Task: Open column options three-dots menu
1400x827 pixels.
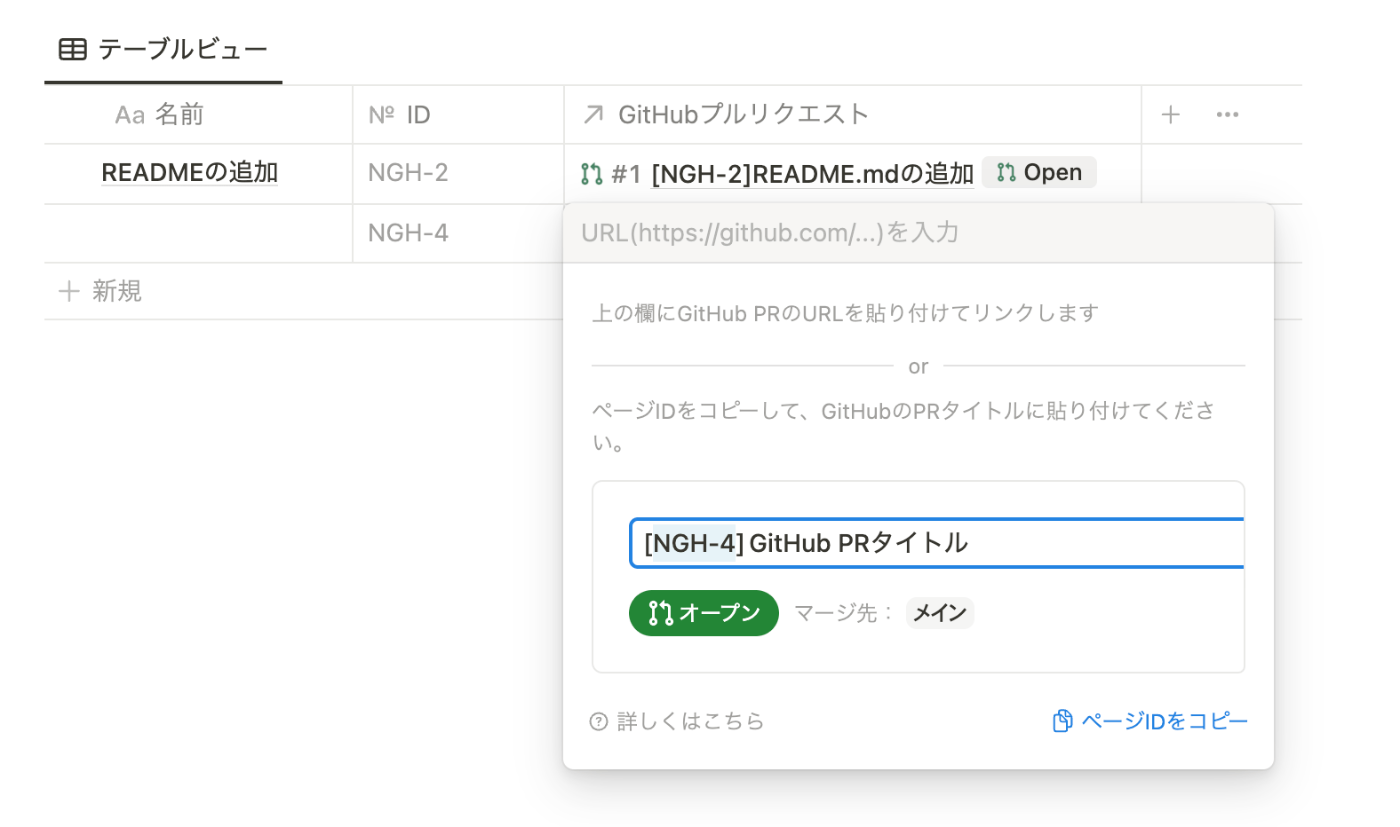Action: click(x=1228, y=115)
